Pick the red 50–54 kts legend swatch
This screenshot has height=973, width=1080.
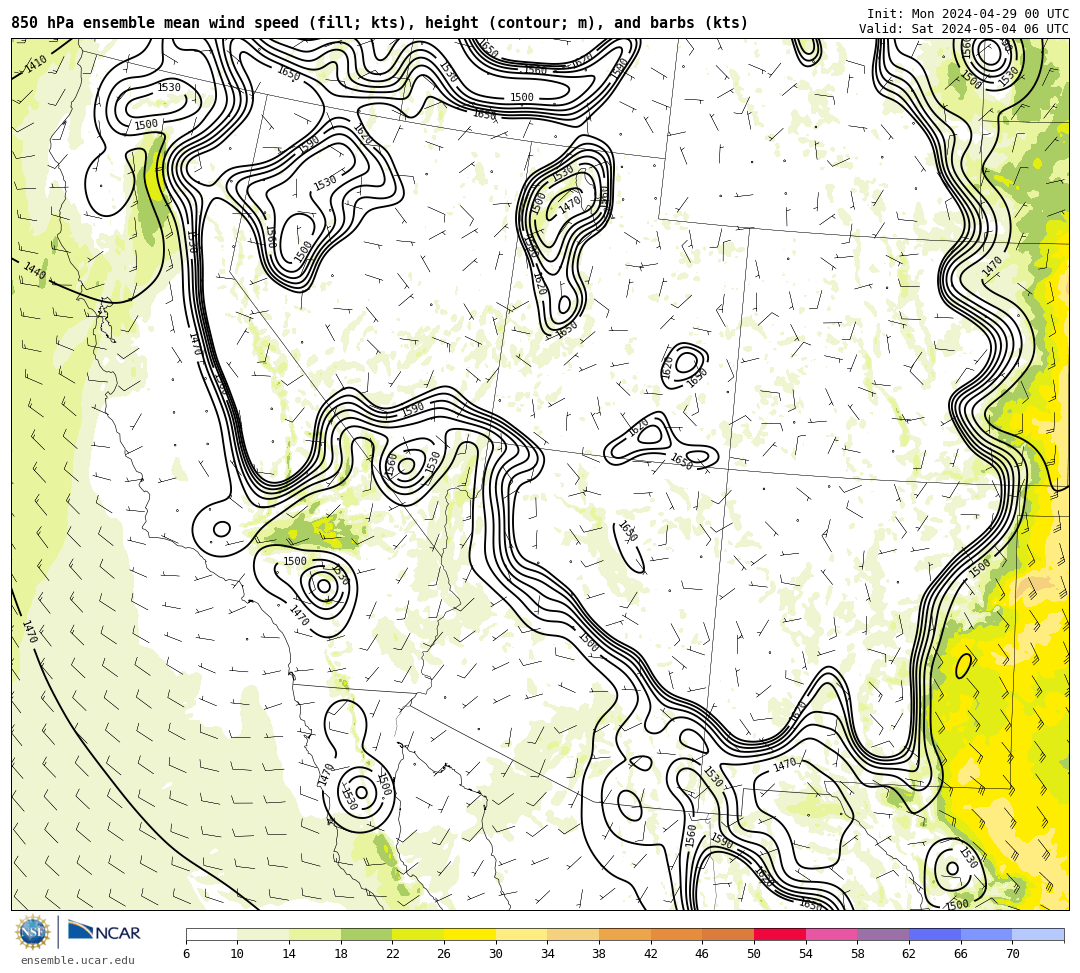tap(780, 934)
